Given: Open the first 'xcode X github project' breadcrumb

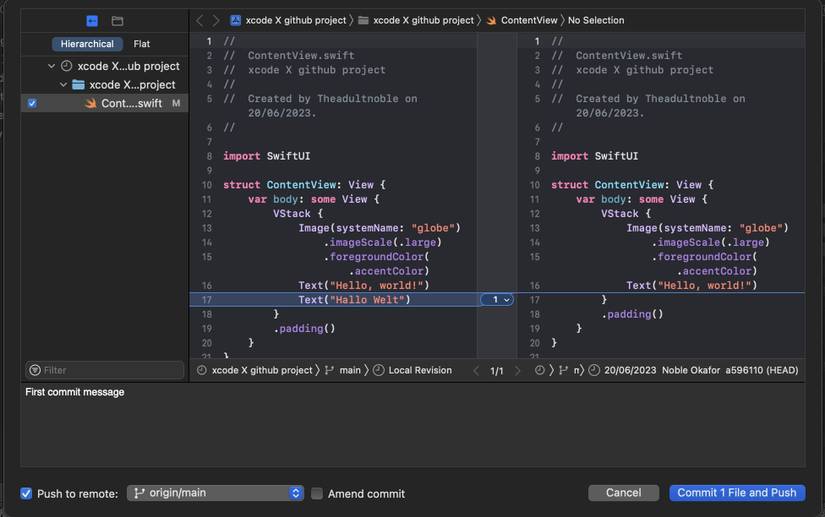Looking at the screenshot, I should click(x=296, y=21).
